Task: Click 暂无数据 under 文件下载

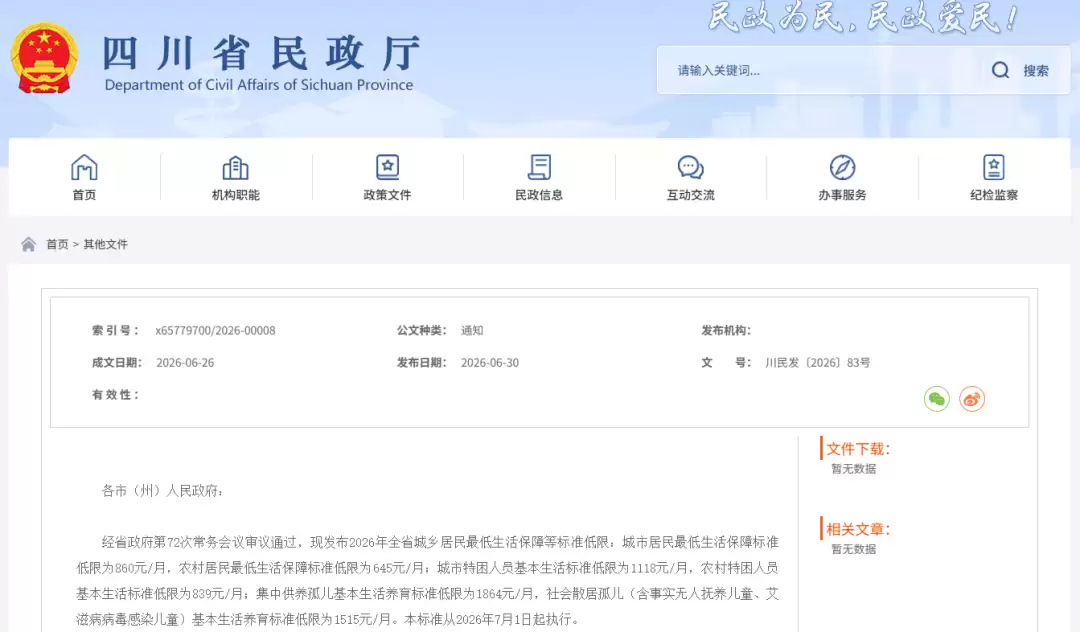Action: pyautogui.click(x=853, y=469)
